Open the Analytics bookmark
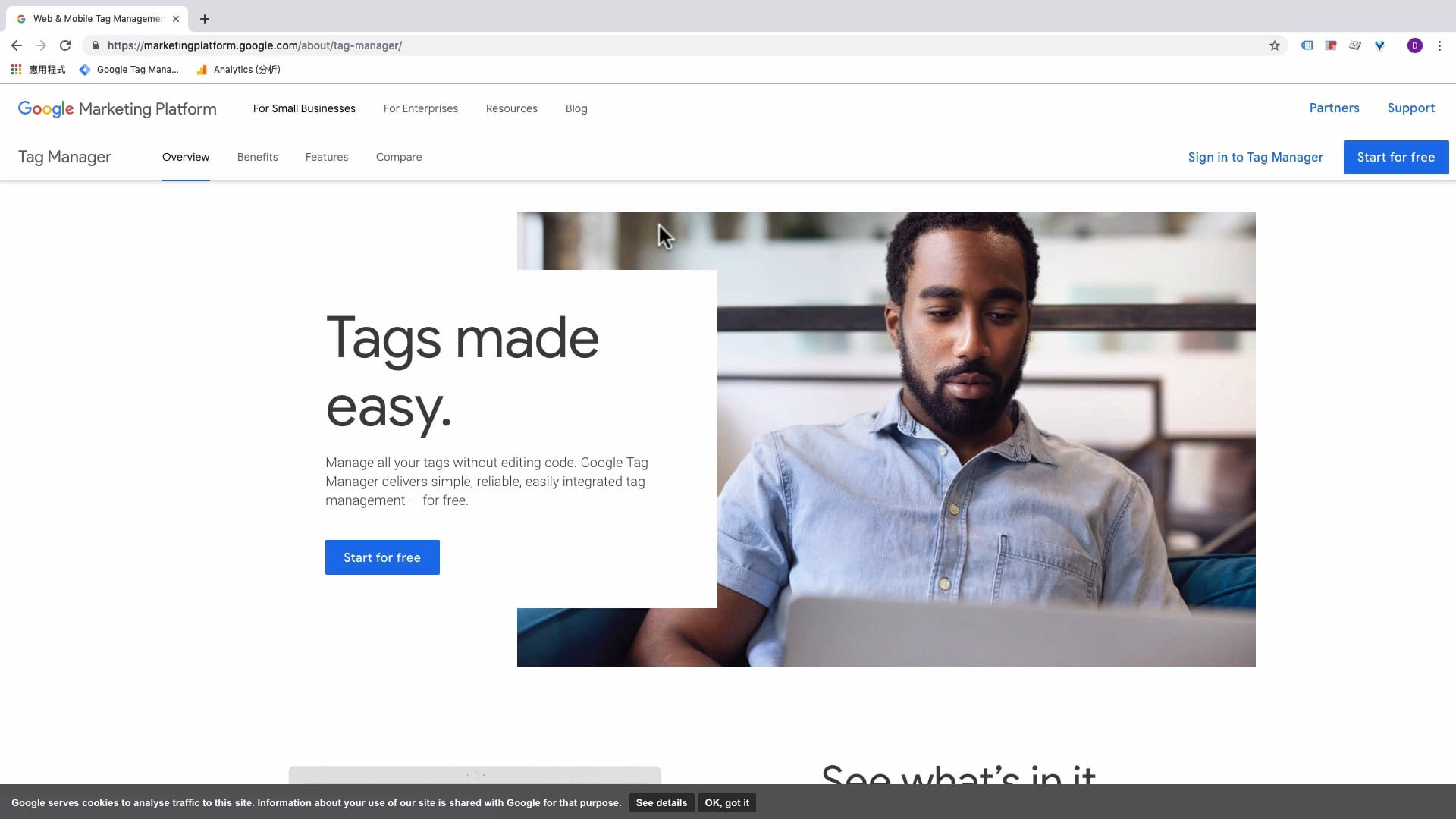Viewport: 1456px width, 819px height. point(239,69)
